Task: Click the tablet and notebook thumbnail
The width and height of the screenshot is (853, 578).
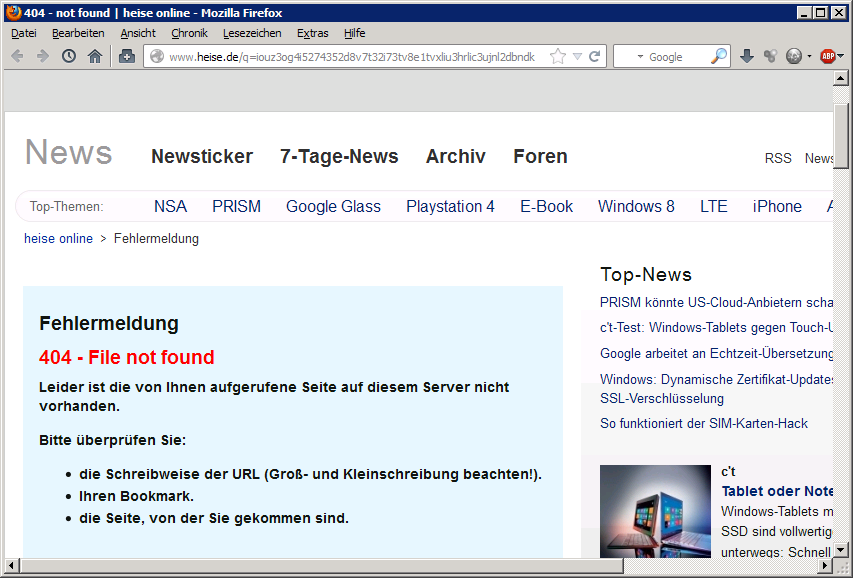Action: coord(655,511)
